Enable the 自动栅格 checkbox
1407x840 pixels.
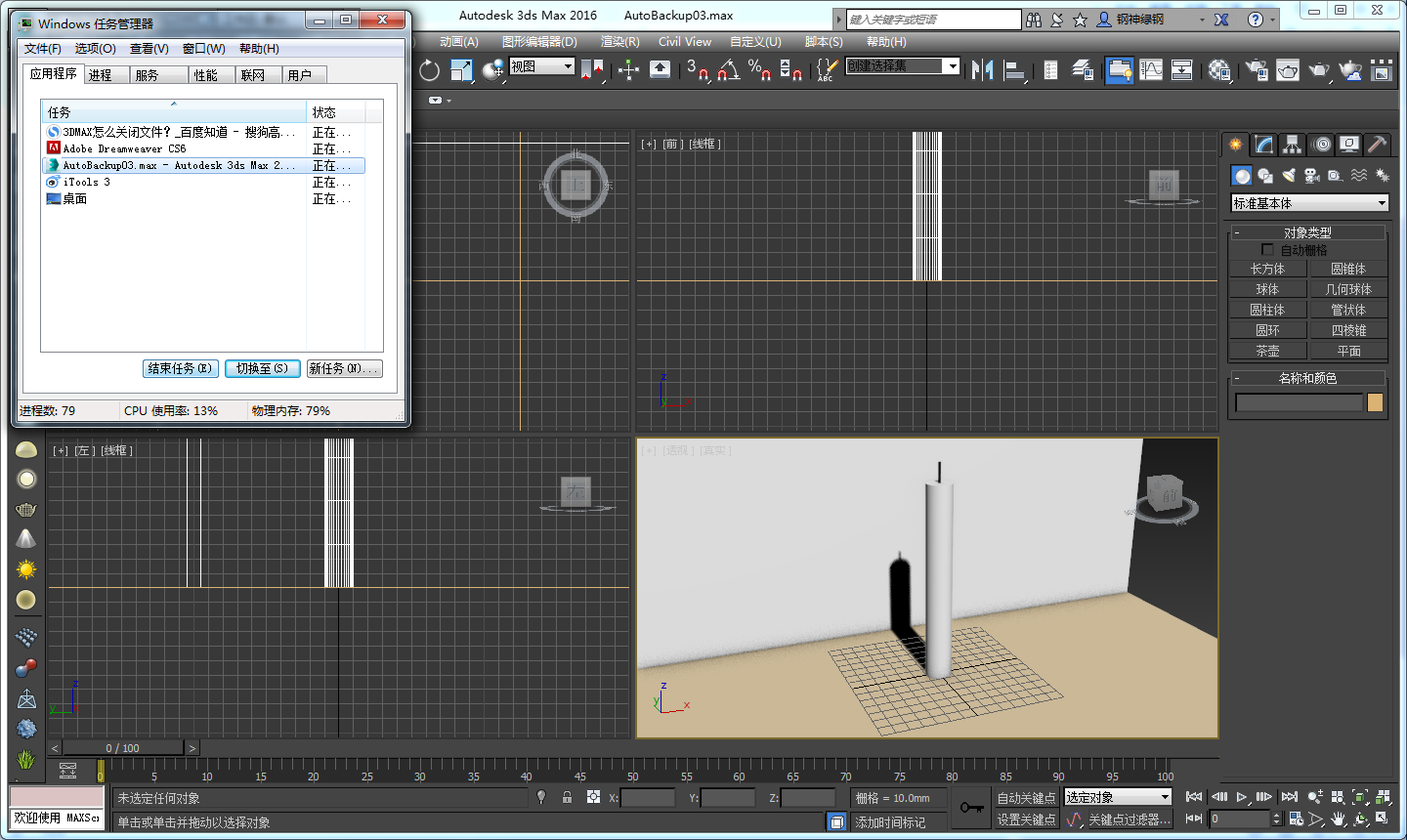tap(1267, 250)
